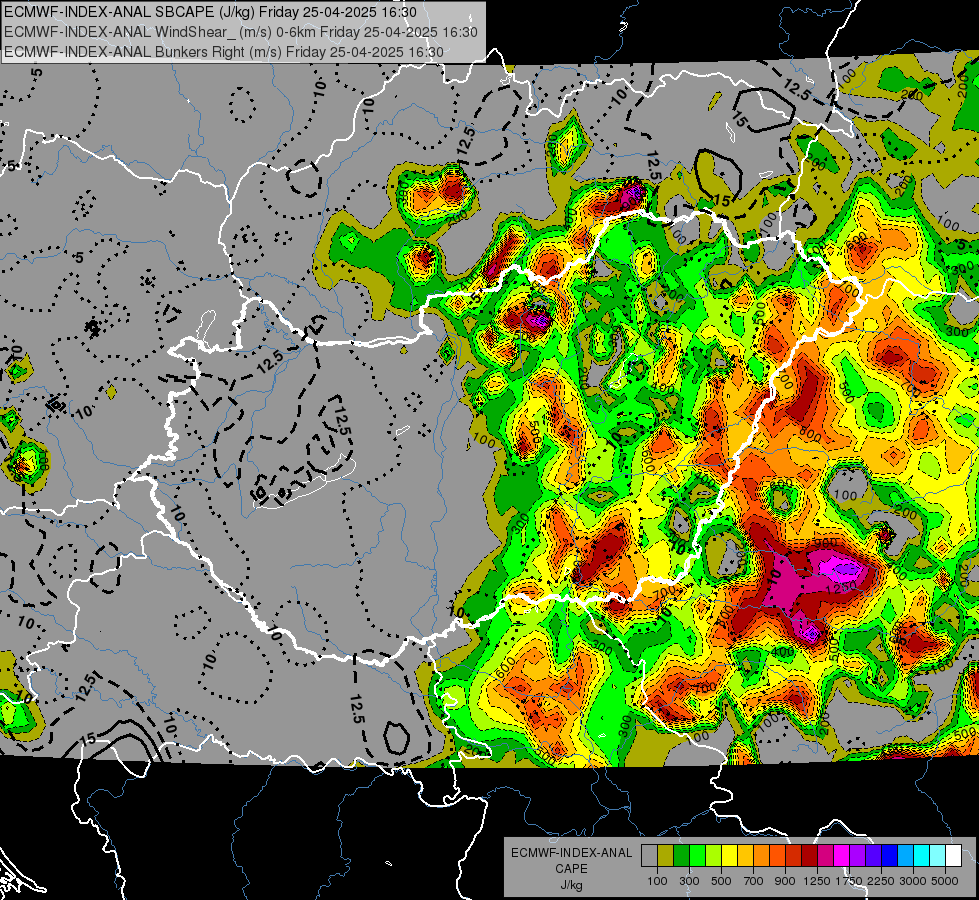Select the pure blue legend swatch
The image size is (979, 900).
890,856
